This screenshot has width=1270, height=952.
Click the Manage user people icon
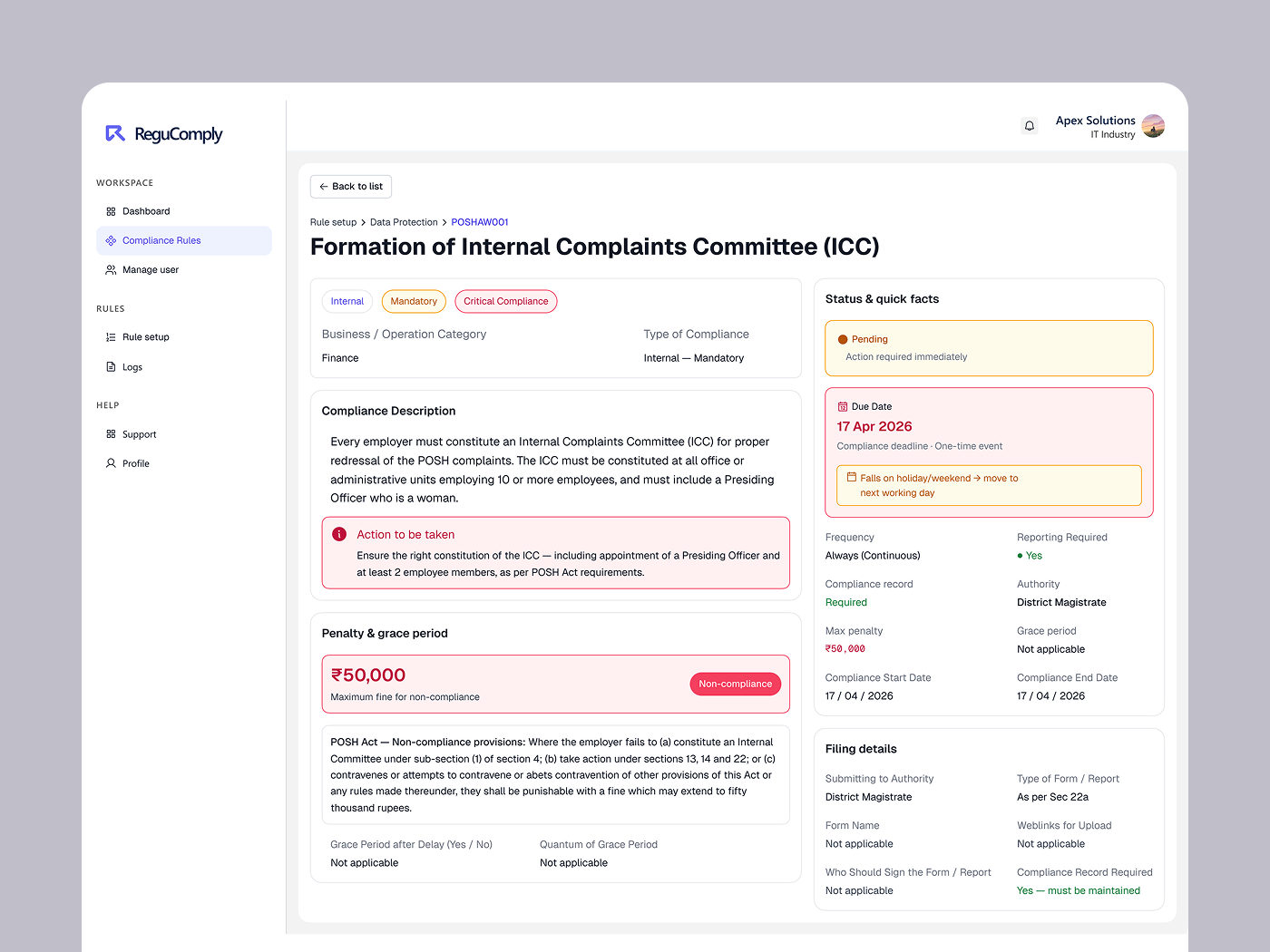(x=111, y=270)
